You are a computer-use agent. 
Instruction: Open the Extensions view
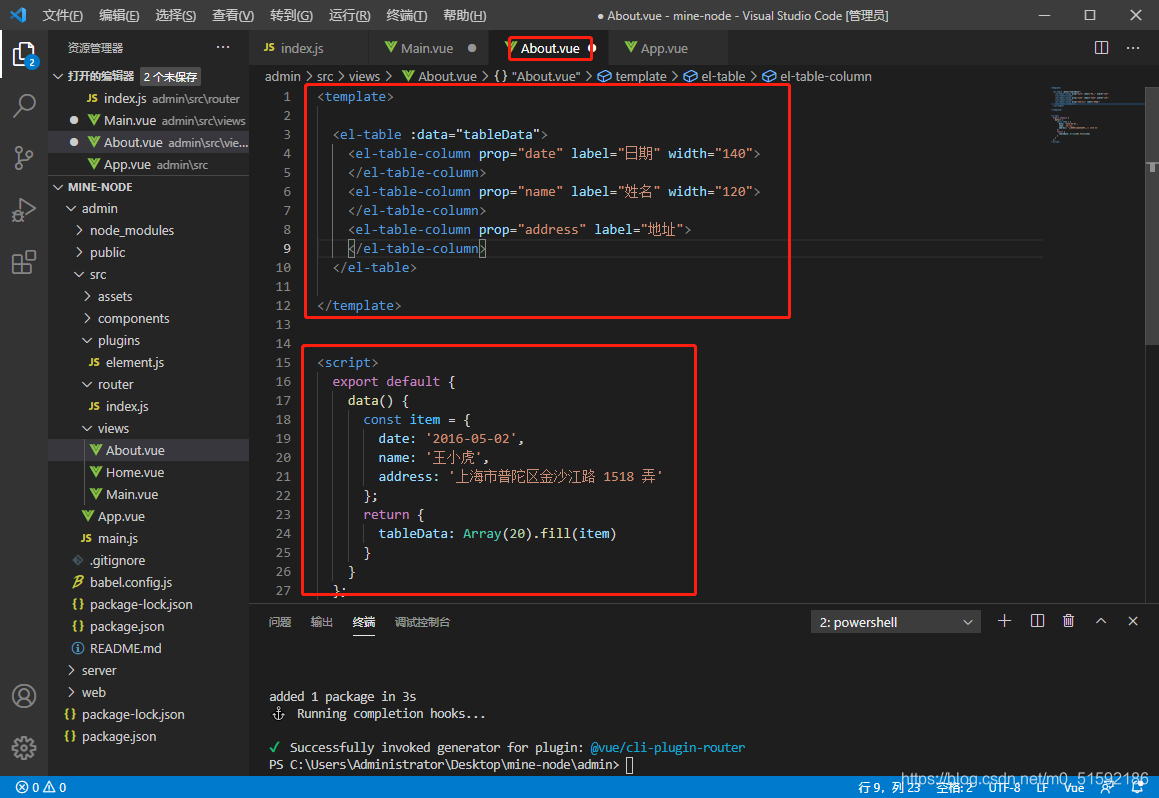click(24, 263)
